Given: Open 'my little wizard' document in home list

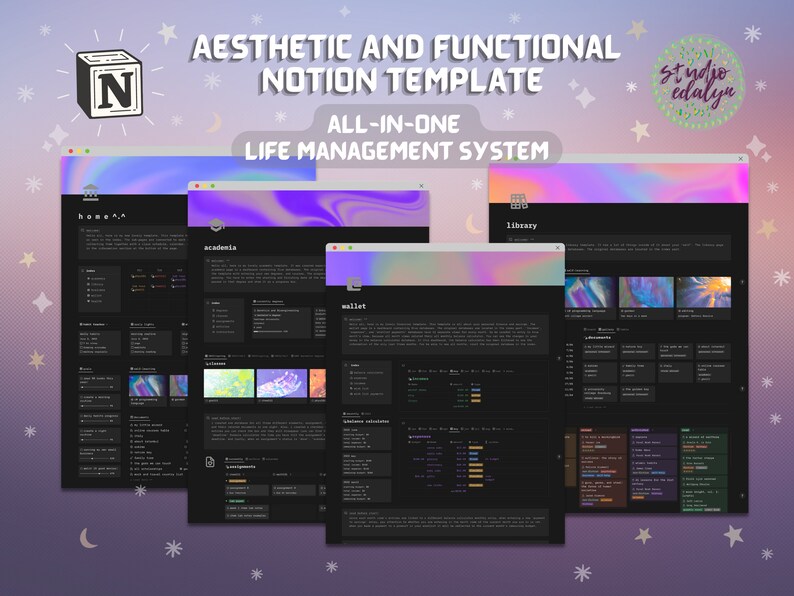Looking at the screenshot, I should (x=146, y=425).
